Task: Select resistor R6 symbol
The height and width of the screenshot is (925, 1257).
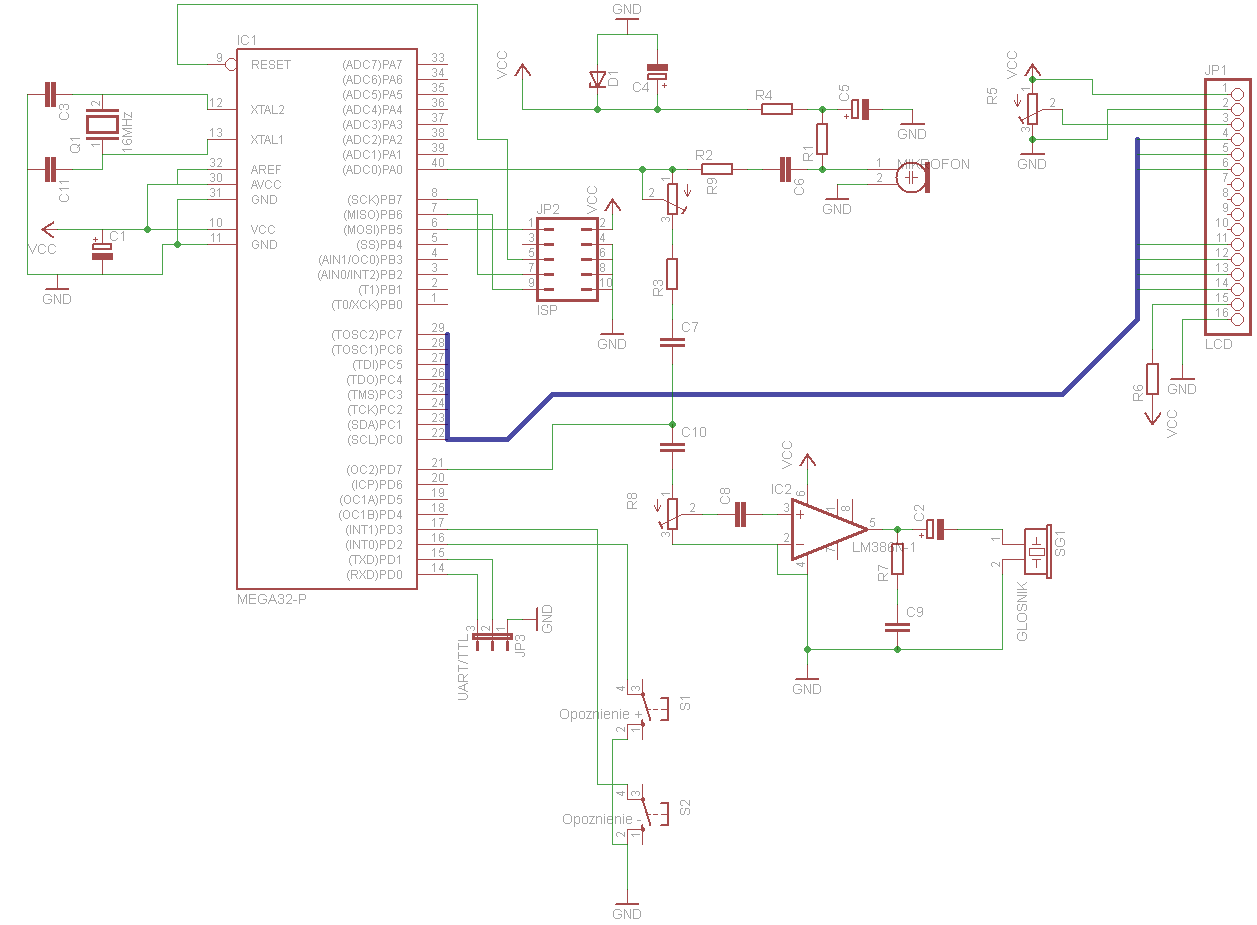Action: coord(1152,379)
